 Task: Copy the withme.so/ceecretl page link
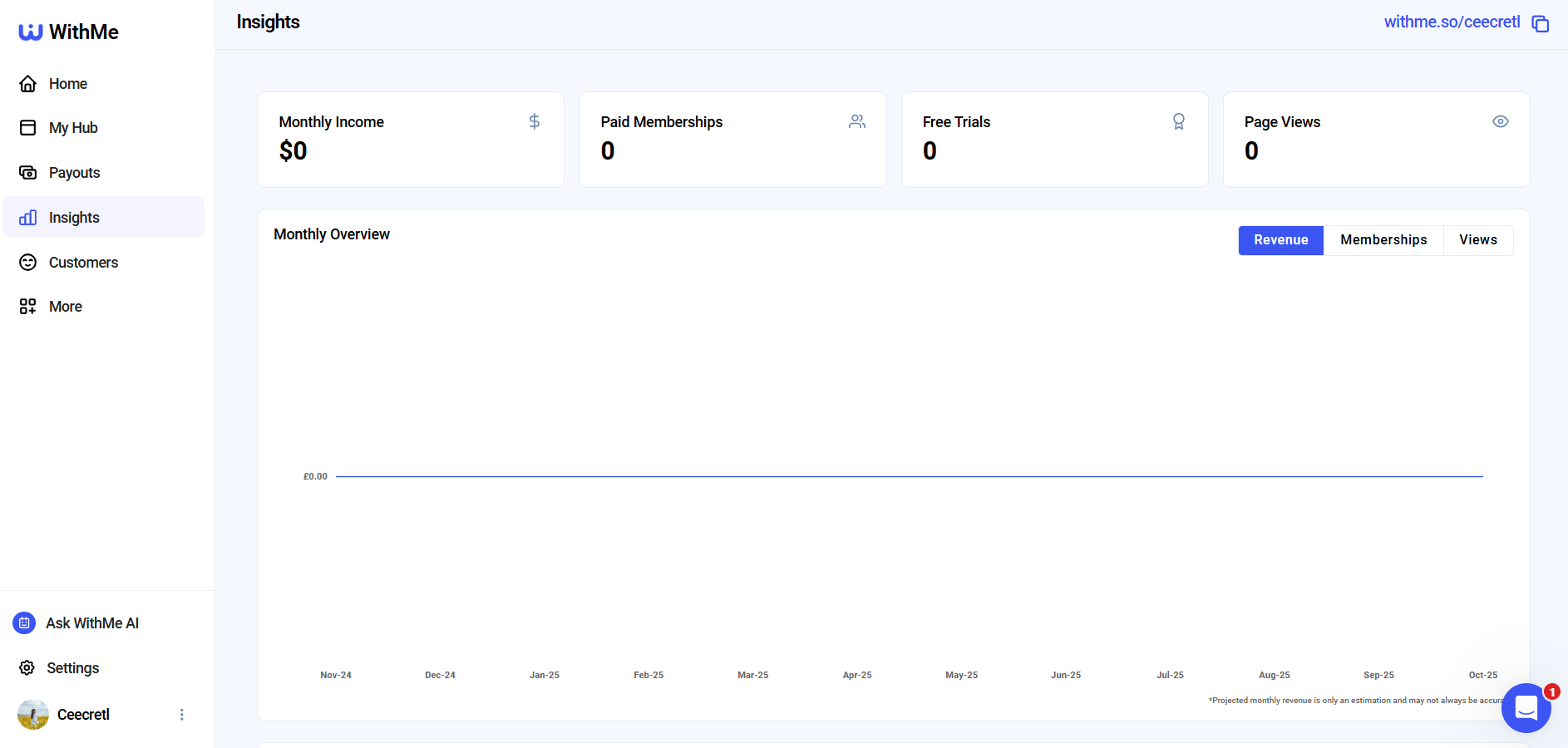pos(1541,23)
